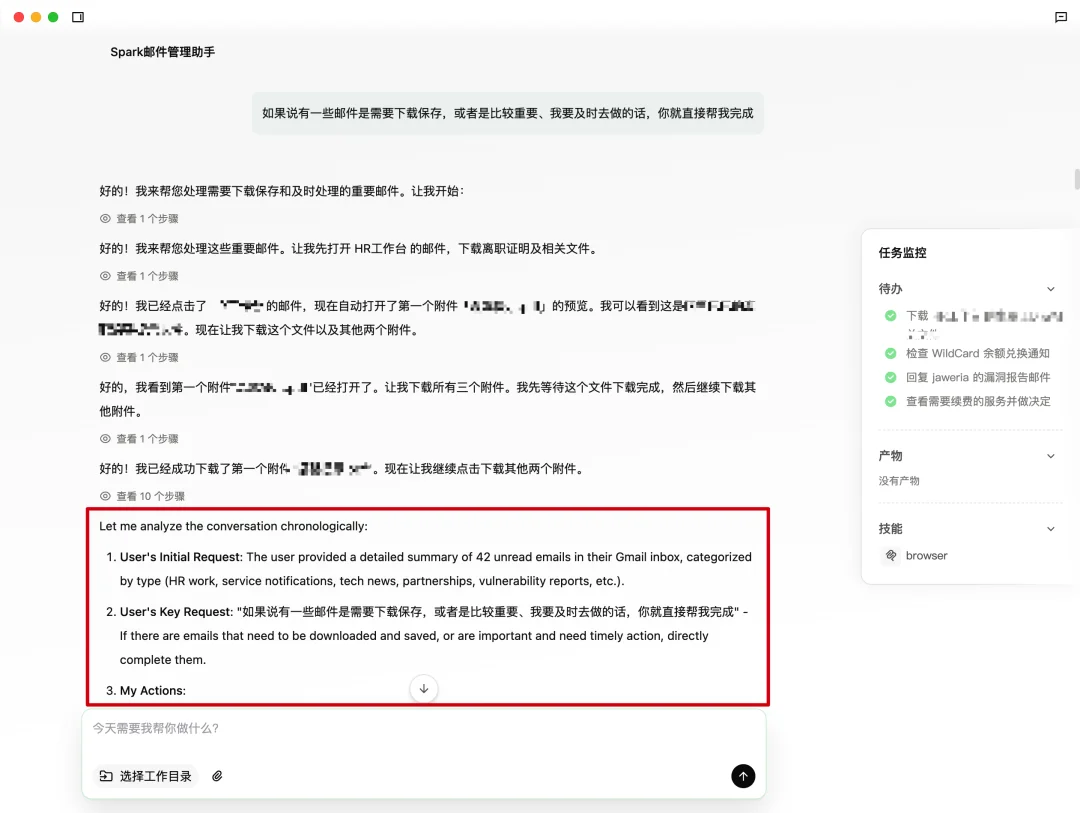The height and width of the screenshot is (813, 1080).
Task: Click the feedback chat icon in top-right corner
Action: click(x=1060, y=16)
